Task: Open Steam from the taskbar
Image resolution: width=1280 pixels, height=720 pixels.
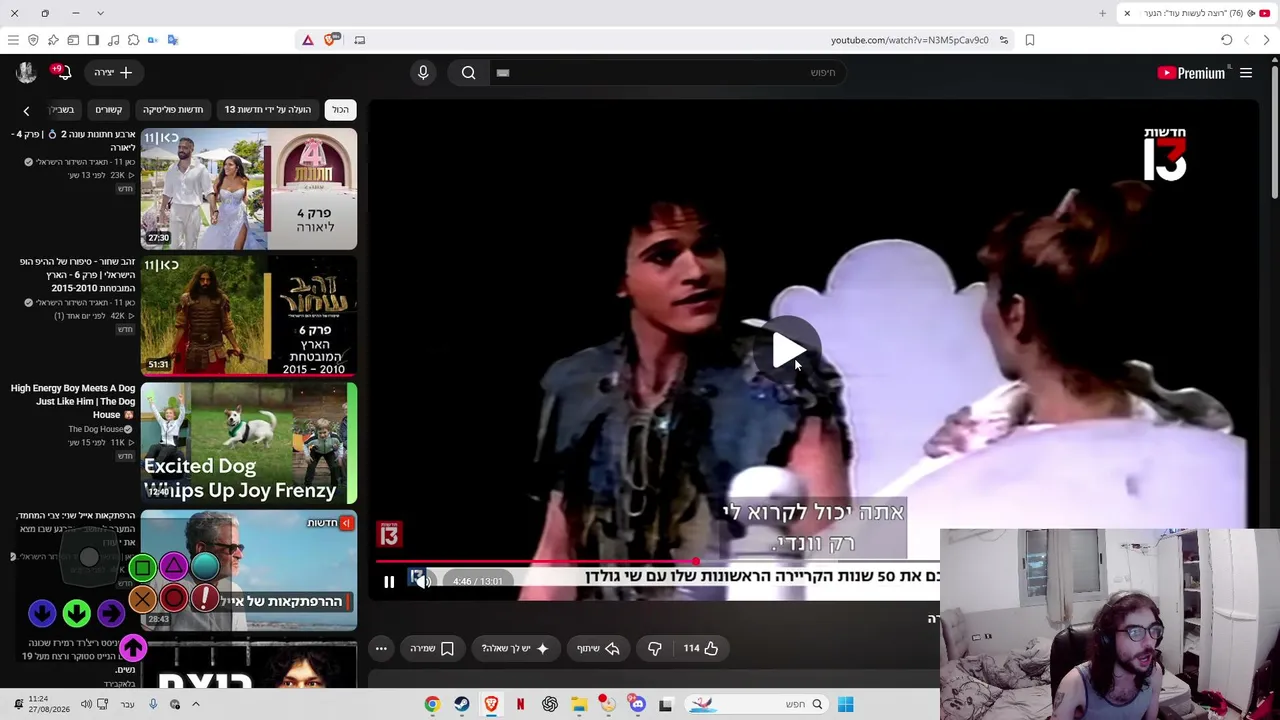Action: (461, 704)
